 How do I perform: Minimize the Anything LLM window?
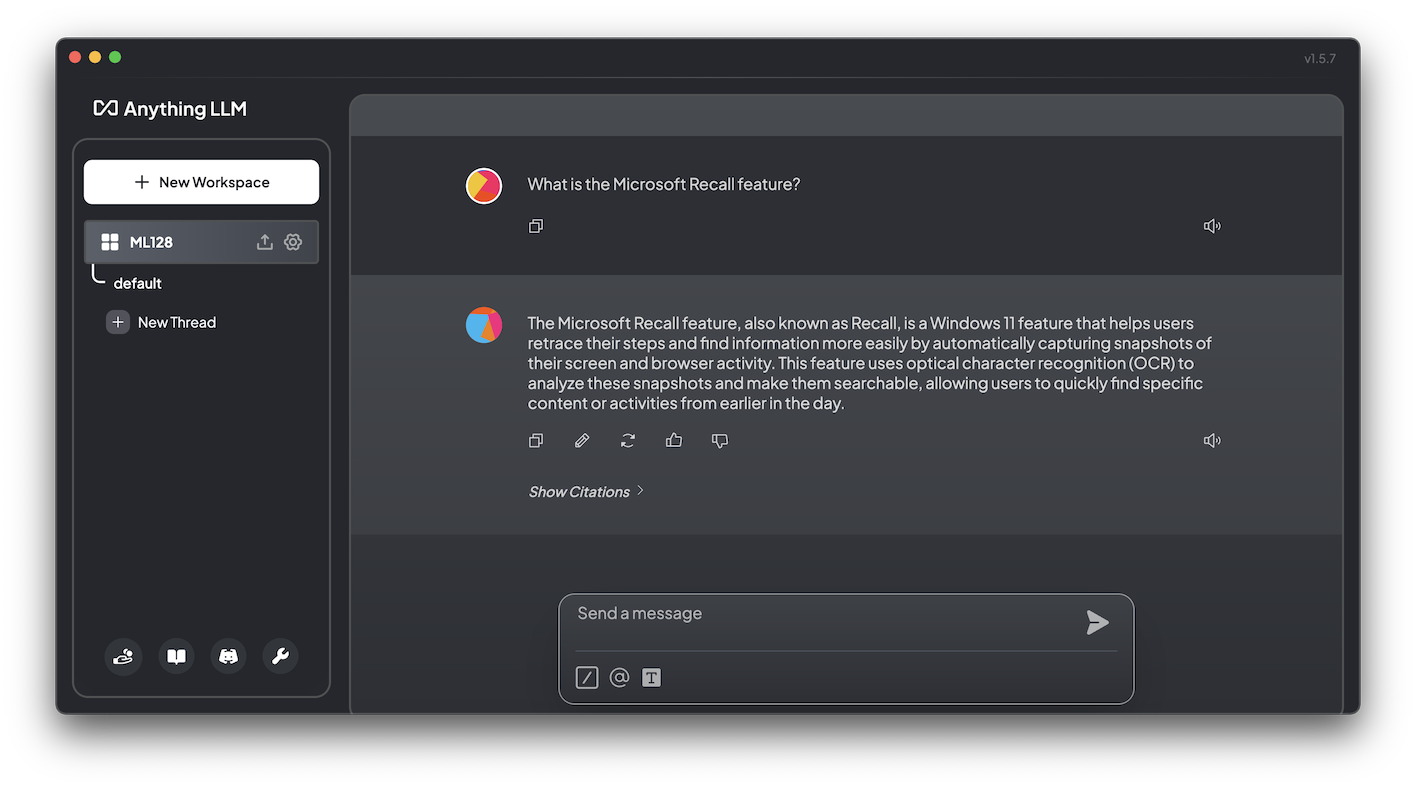95,57
